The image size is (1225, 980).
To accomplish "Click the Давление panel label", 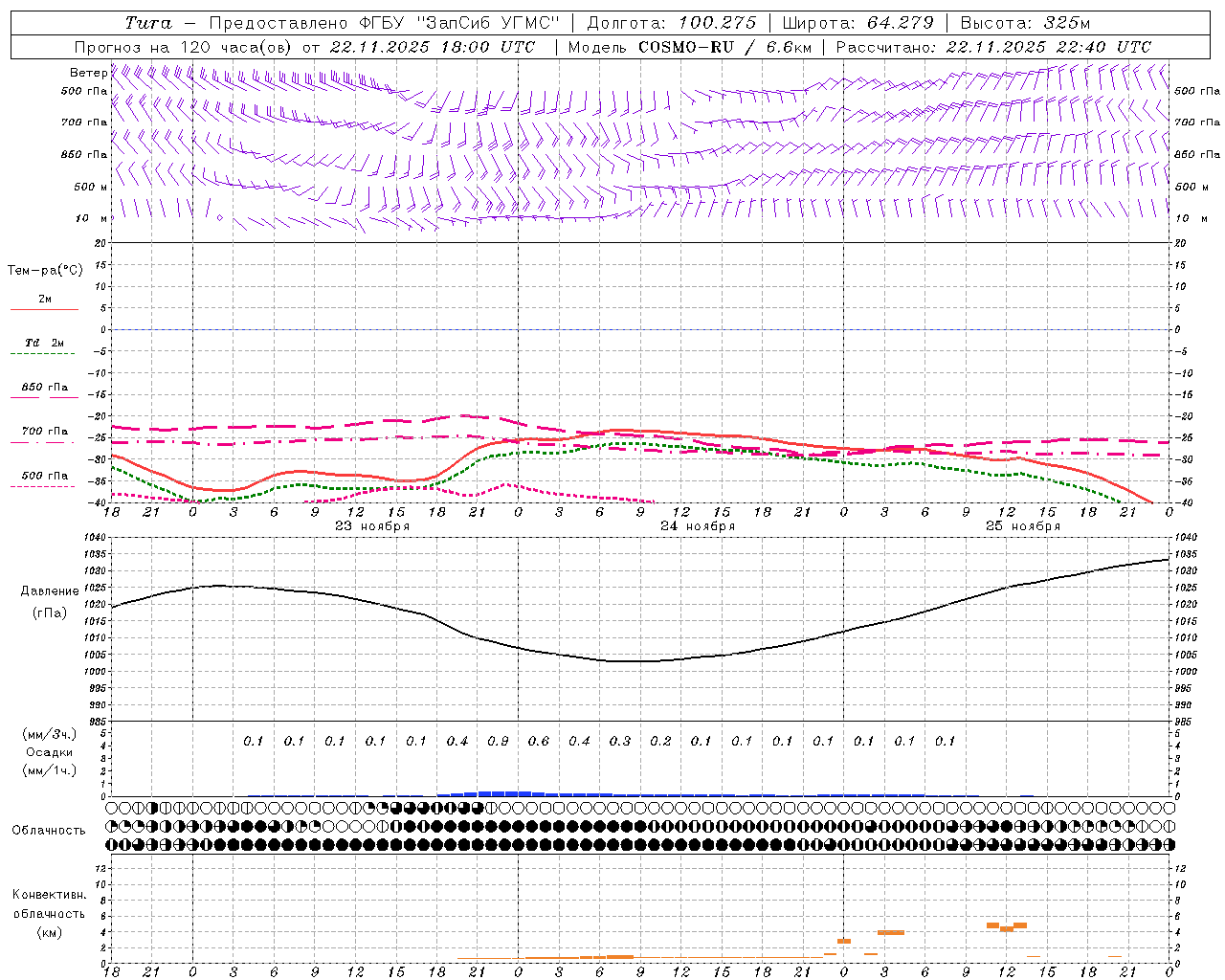I will (x=50, y=591).
